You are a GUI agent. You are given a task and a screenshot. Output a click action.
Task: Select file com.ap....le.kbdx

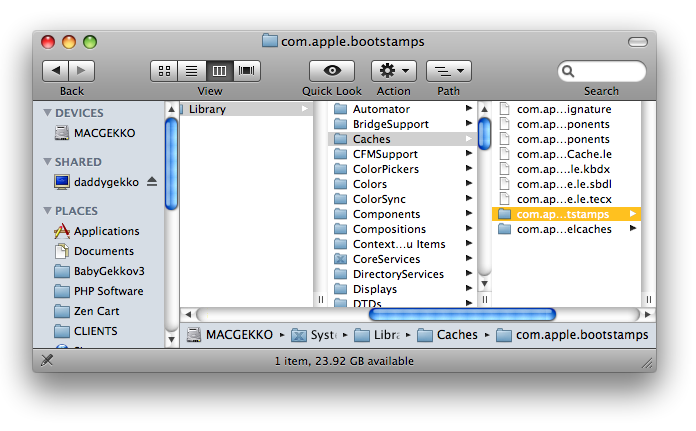click(566, 169)
